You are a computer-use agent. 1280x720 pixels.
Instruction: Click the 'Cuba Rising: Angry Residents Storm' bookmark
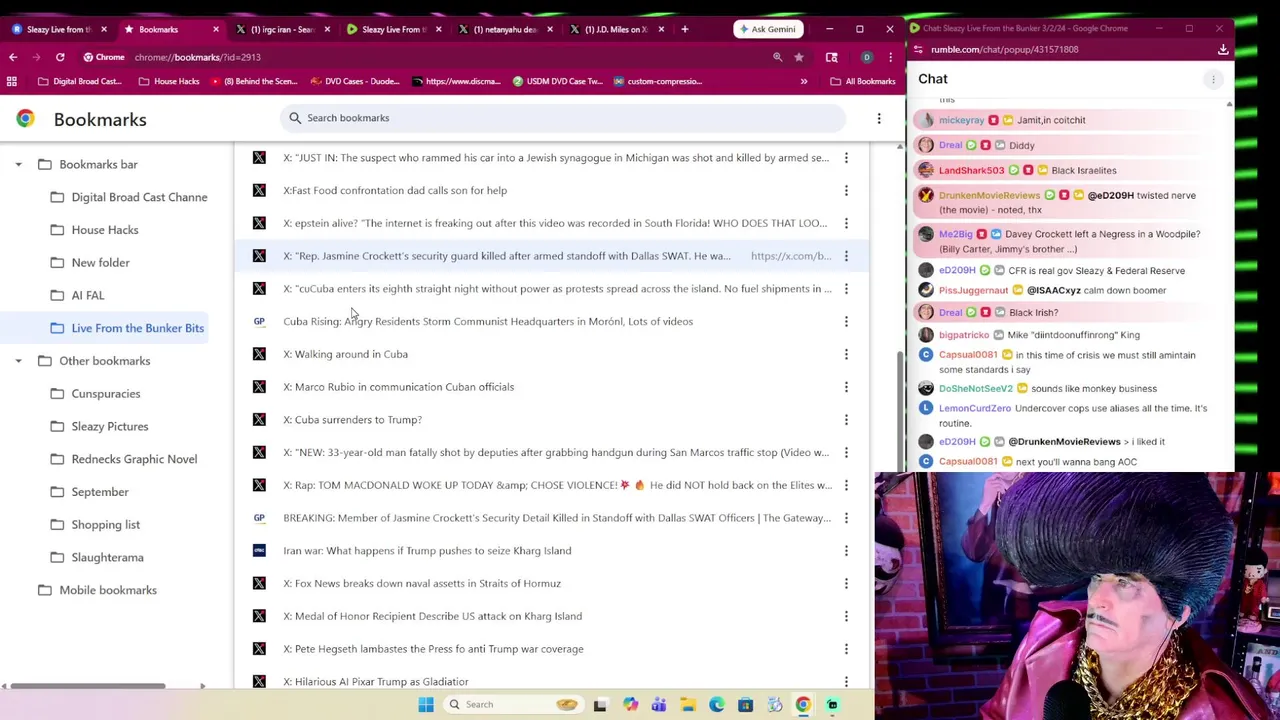pyautogui.click(x=553, y=321)
